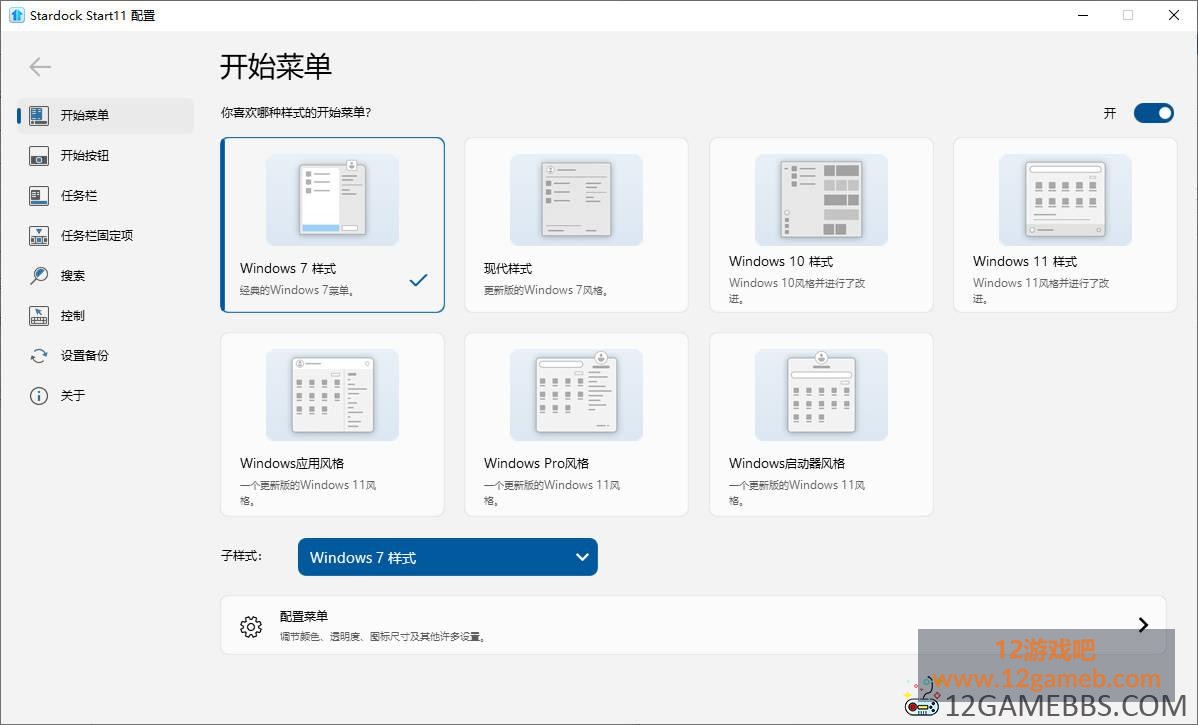The image size is (1198, 725).
Task: Click the 开始按钮 sidebar icon
Action: [39, 156]
